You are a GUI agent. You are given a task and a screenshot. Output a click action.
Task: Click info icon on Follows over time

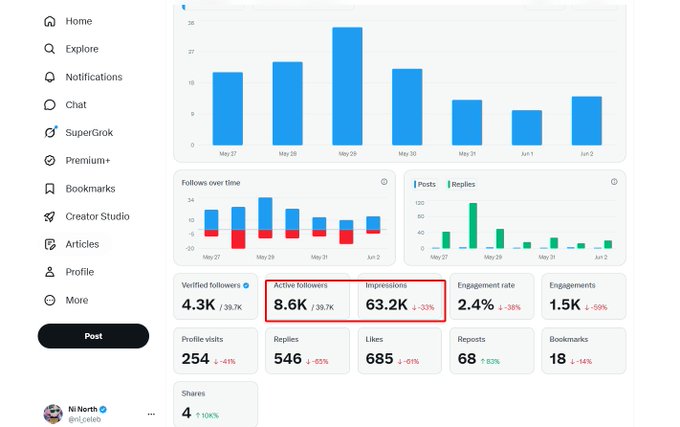(384, 182)
